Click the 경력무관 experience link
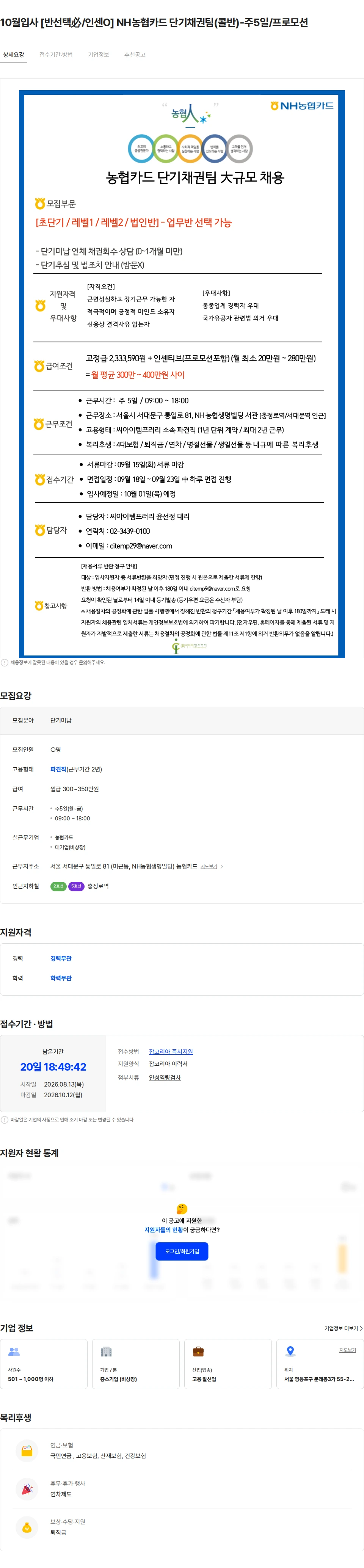The height and width of the screenshot is (1568, 364). tap(61, 959)
